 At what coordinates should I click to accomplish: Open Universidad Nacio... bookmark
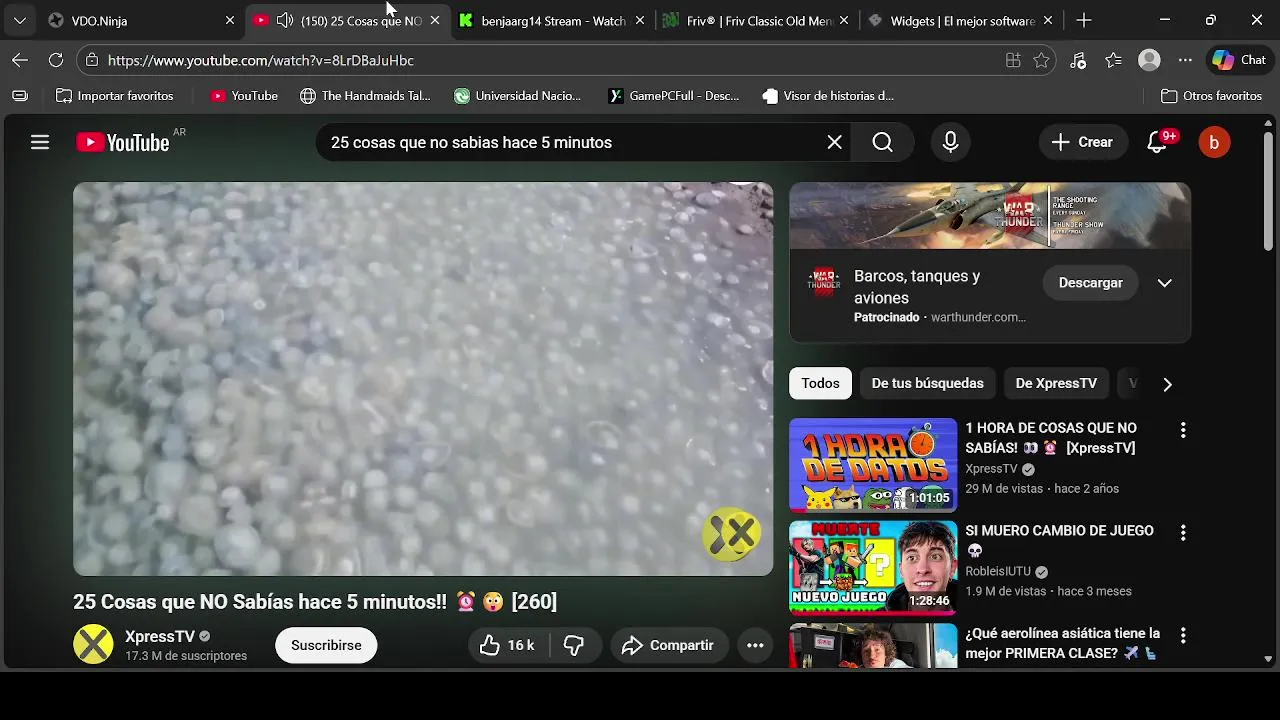click(517, 96)
